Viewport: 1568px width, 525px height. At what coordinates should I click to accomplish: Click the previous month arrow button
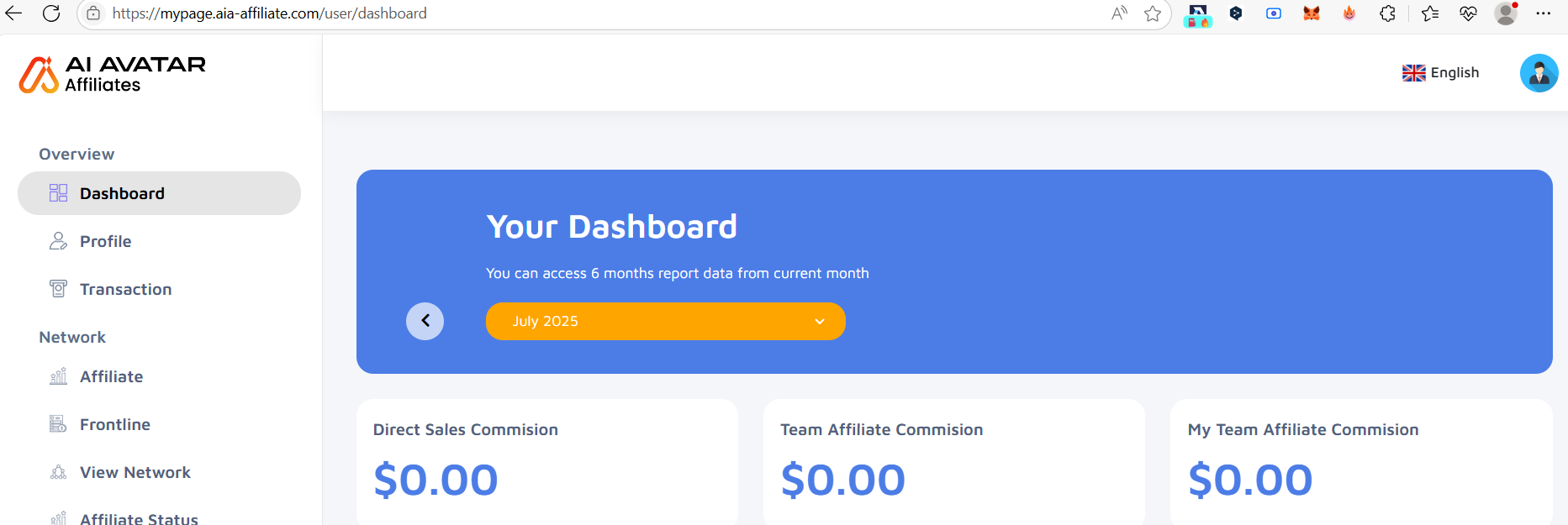(425, 321)
